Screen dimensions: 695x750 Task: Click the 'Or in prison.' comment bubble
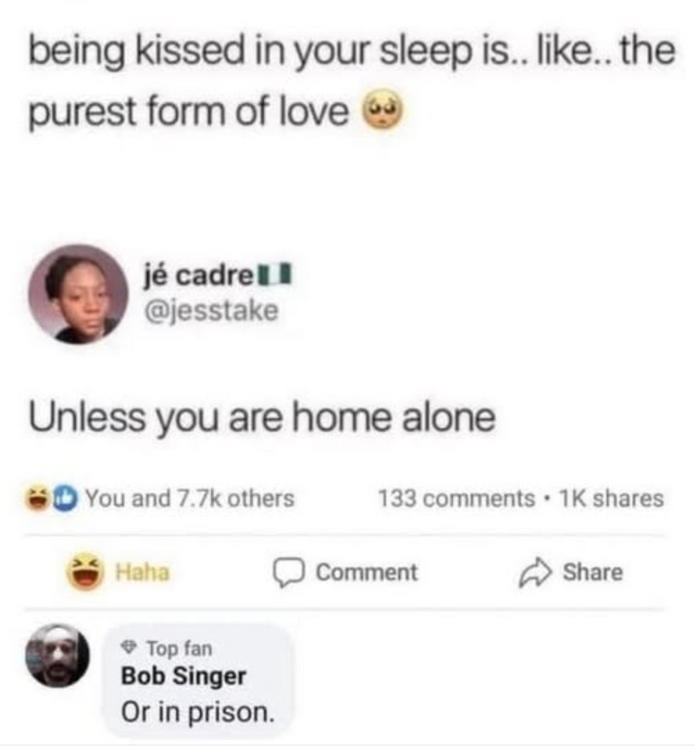point(198,681)
